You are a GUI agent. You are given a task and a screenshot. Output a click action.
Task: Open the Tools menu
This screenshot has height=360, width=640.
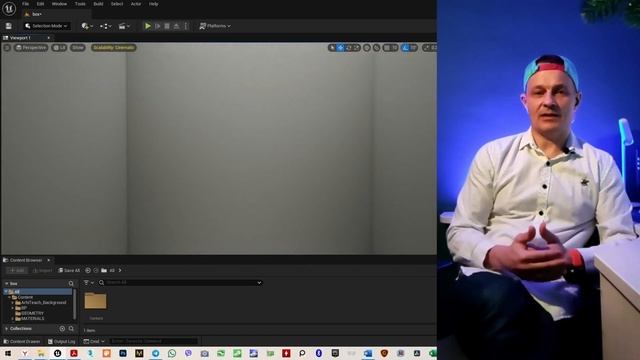[80, 4]
